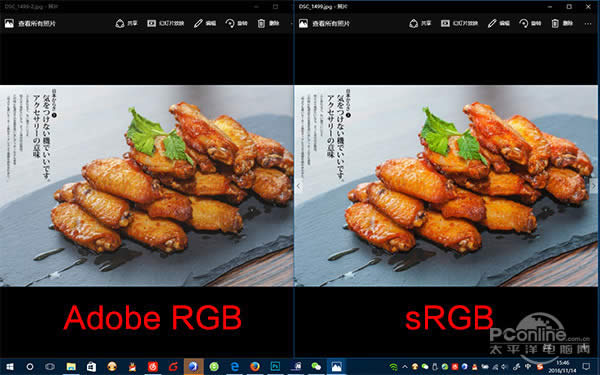Click Share icon in the Adobe RGB window
Image resolution: width=600 pixels, height=375 pixels.
[126, 23]
